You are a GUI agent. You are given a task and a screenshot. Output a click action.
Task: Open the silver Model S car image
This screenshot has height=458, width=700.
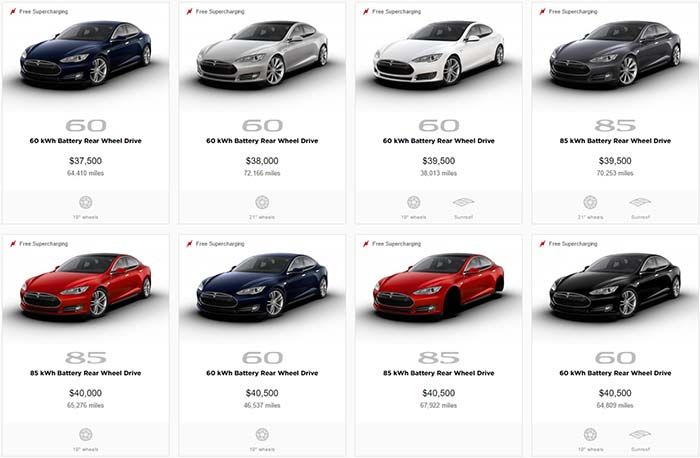(262, 54)
